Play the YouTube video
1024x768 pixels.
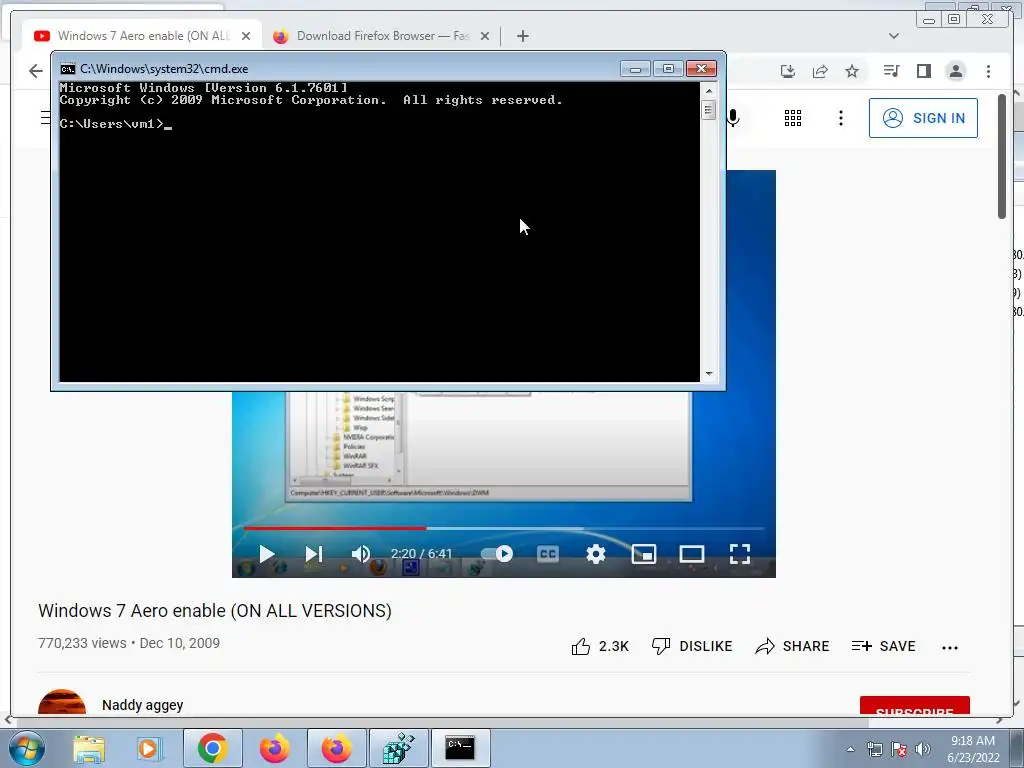pos(266,554)
